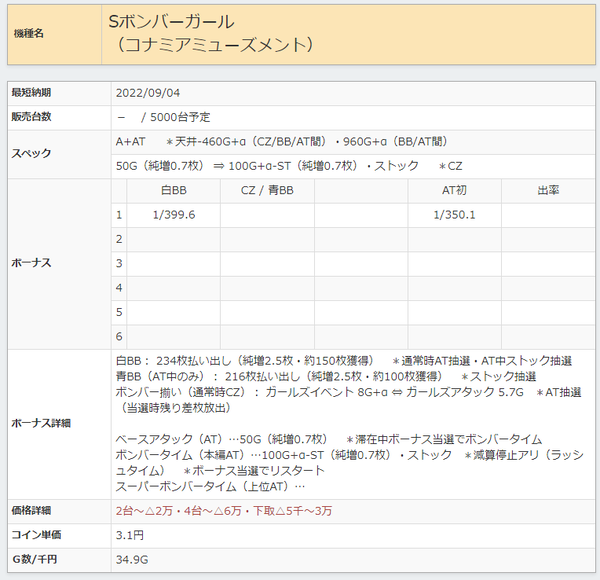The height and width of the screenshot is (580, 600).
Task: Click setting row number 5
Action: (x=119, y=312)
